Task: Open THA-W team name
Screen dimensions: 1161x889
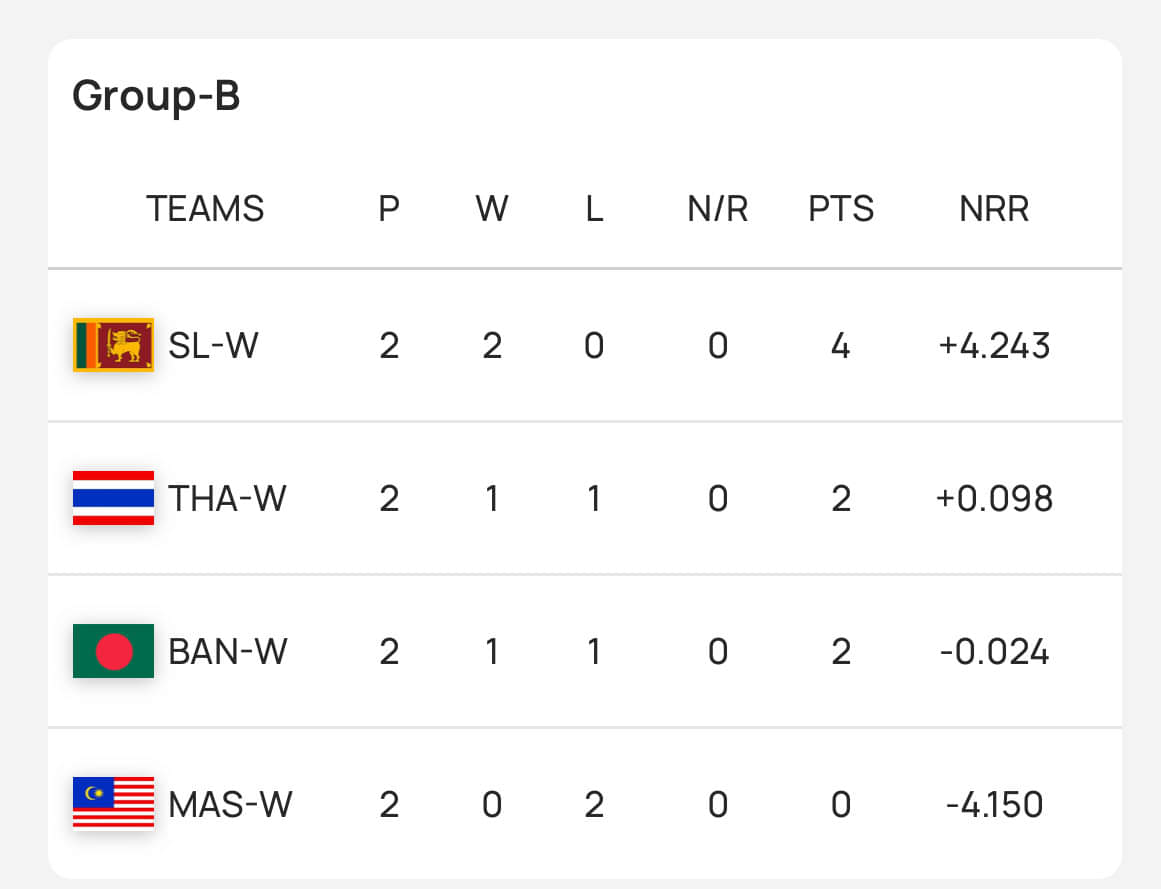Action: pos(227,498)
